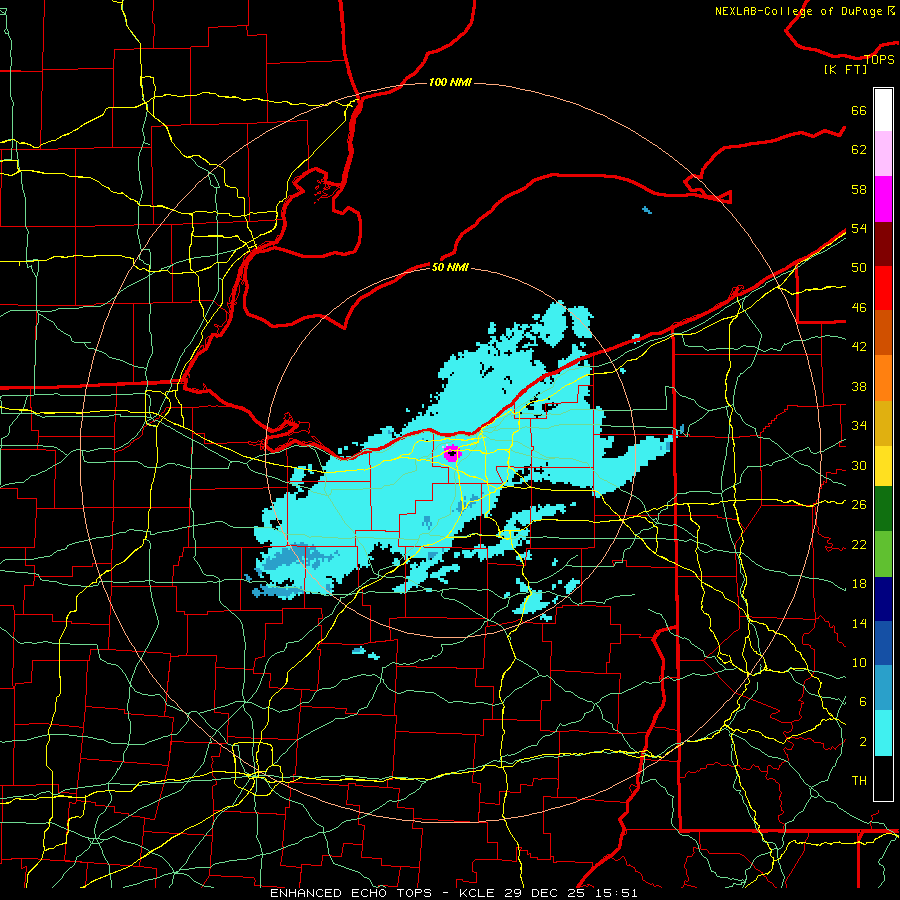Select the KCLE radar site identifier
Screen dimensions: 900x900
(478, 893)
